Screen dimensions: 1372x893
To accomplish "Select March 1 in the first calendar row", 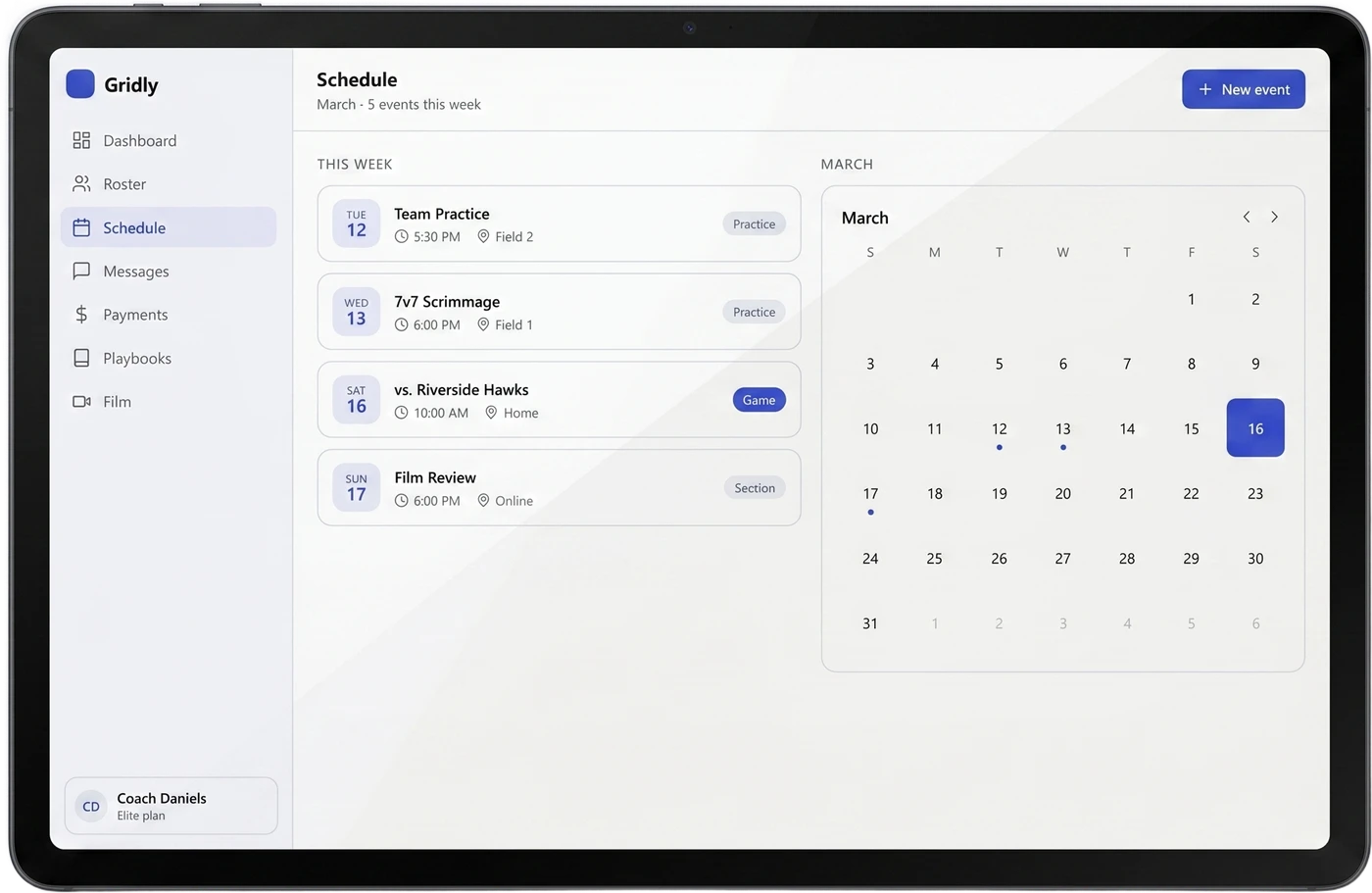I will coord(1192,299).
